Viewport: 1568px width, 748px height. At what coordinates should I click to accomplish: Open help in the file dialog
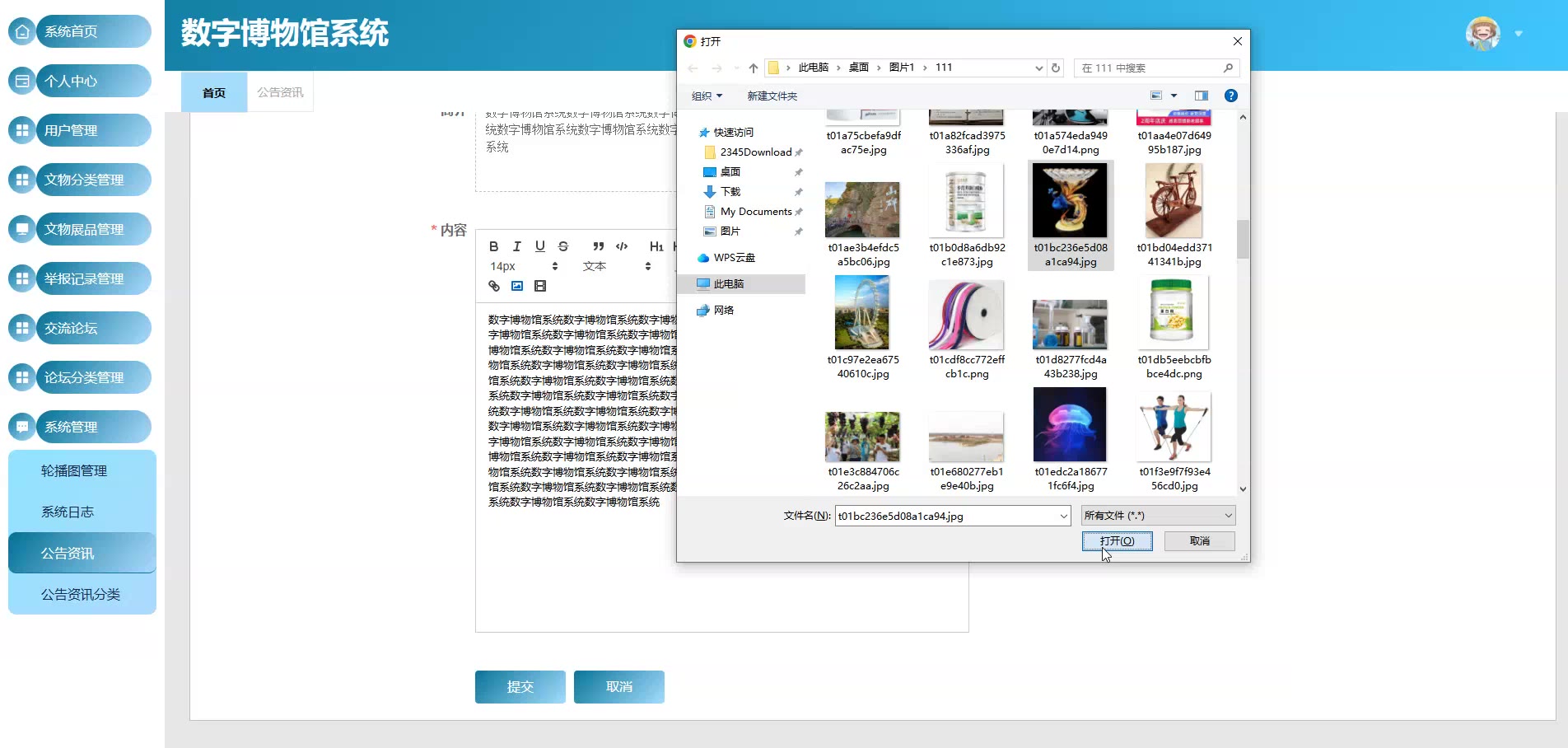(1231, 96)
